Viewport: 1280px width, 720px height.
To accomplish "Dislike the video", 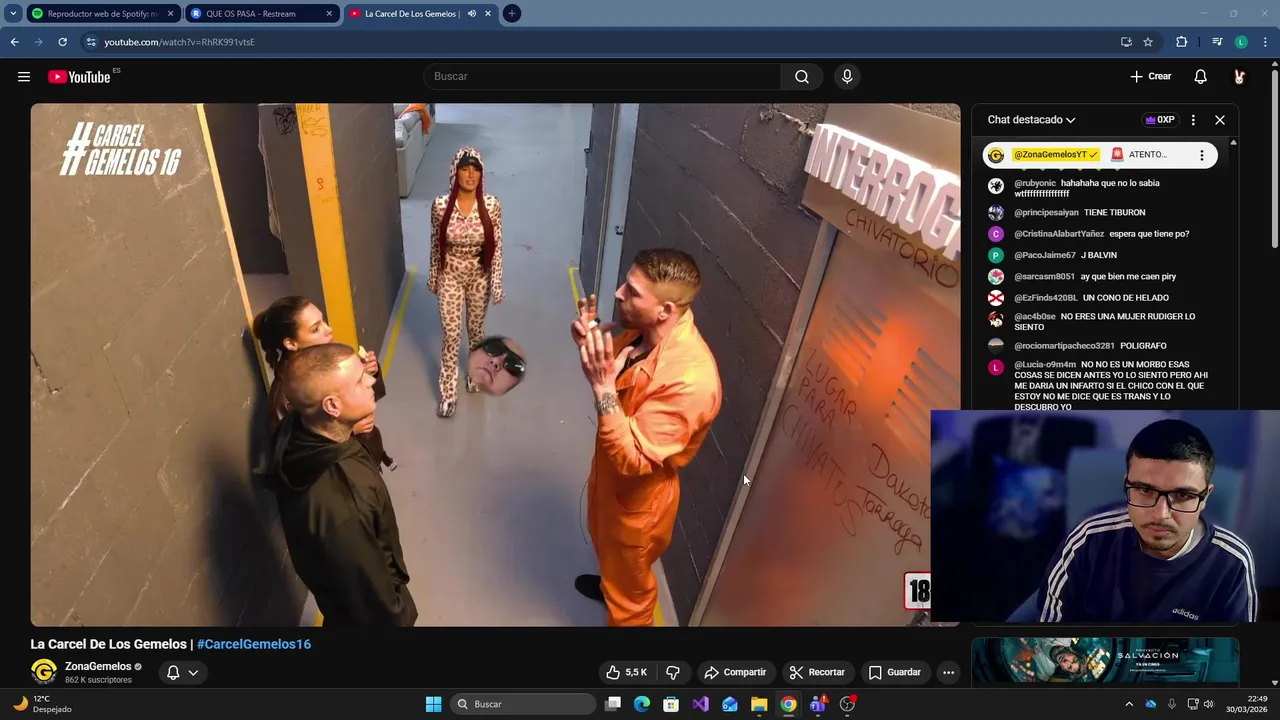I will pyautogui.click(x=673, y=672).
